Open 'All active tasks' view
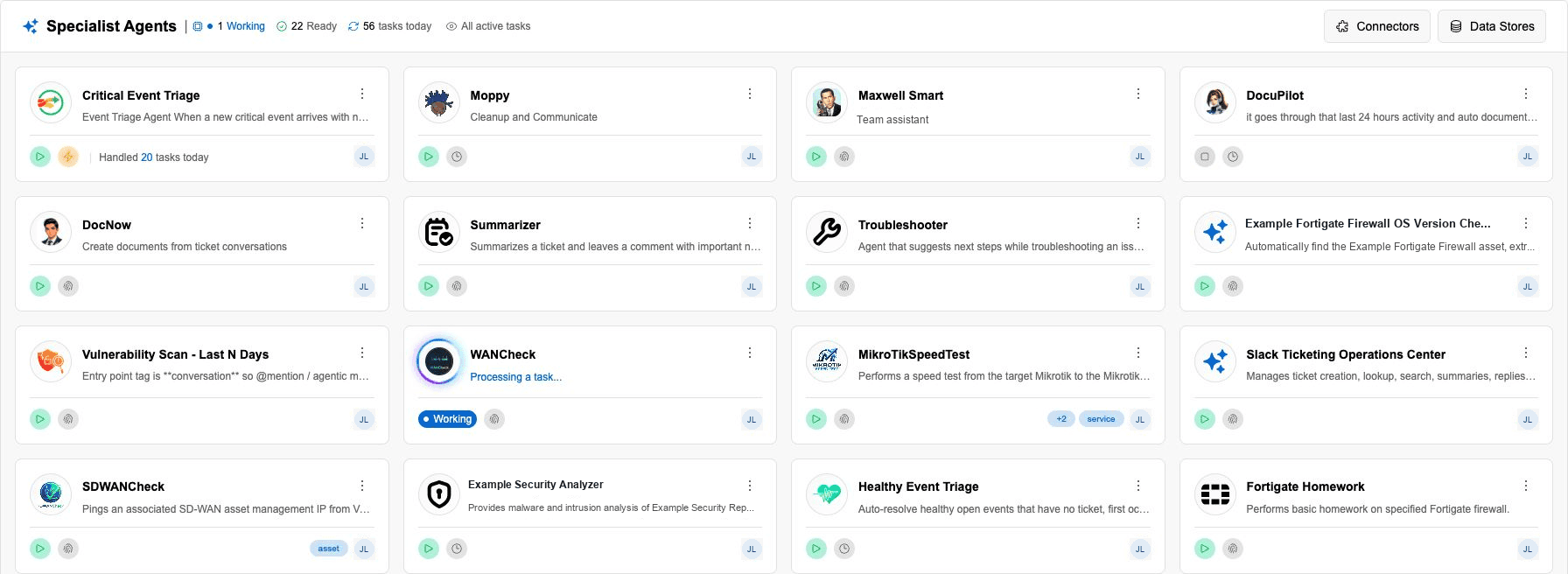 pyautogui.click(x=488, y=26)
